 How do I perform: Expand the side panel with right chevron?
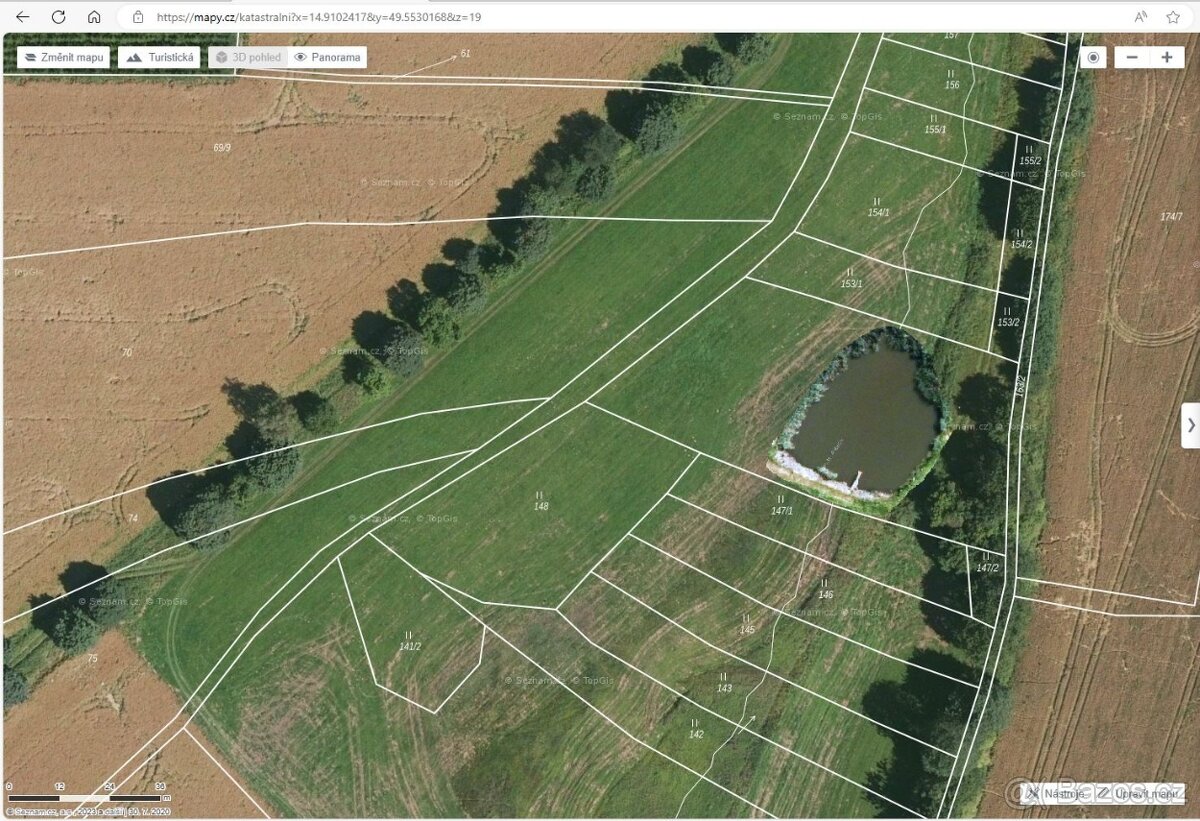click(x=1190, y=425)
